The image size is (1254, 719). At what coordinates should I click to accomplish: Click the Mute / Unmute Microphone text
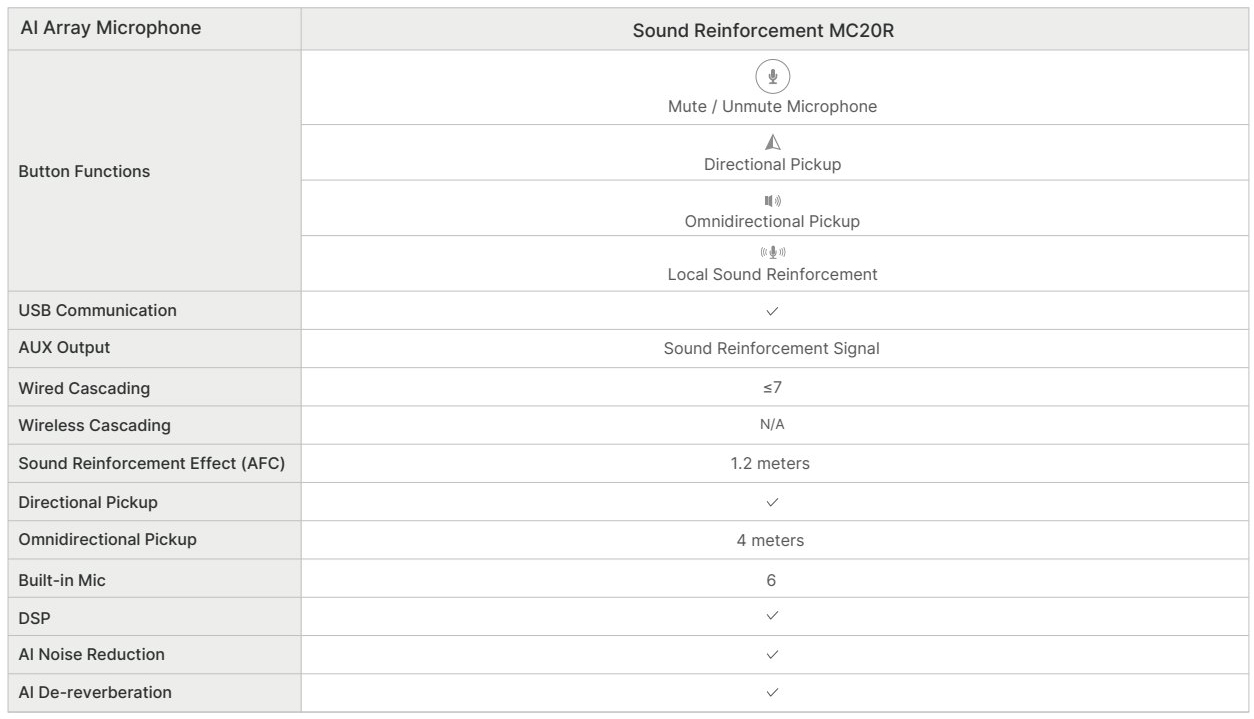tap(772, 106)
